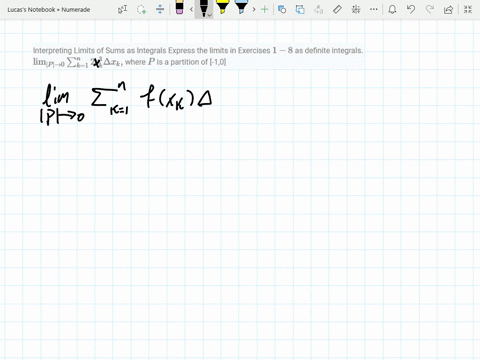Open notifications bell
The width and height of the screenshot is (480, 360).
pyautogui.click(x=392, y=9)
